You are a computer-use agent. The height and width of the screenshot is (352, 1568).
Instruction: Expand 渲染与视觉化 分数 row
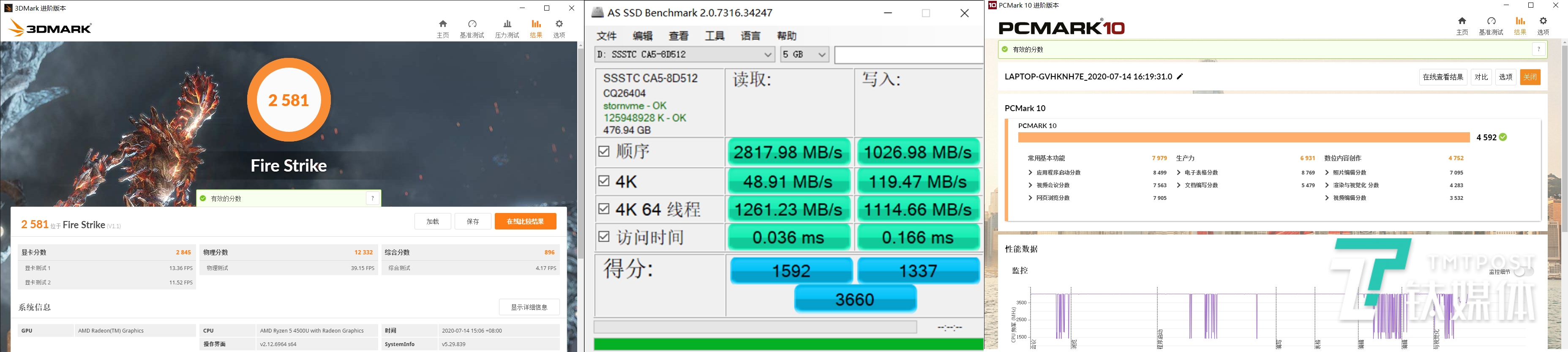pyautogui.click(x=1327, y=185)
